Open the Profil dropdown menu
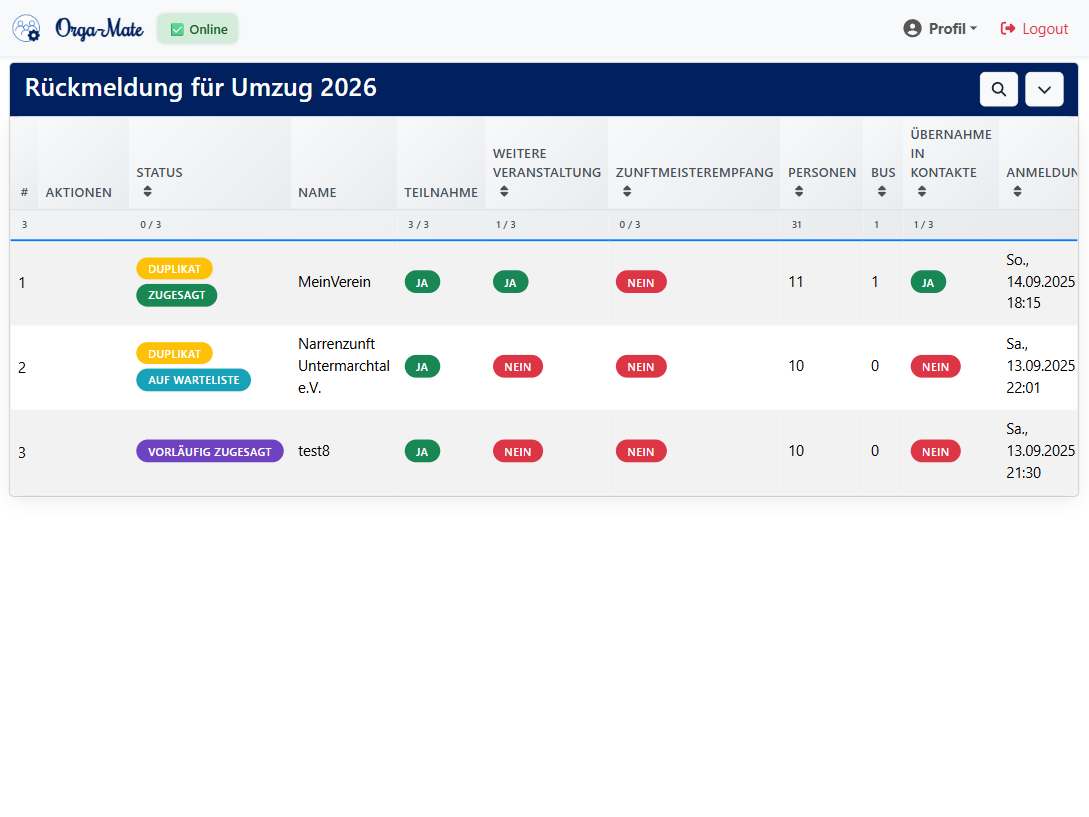 (939, 29)
